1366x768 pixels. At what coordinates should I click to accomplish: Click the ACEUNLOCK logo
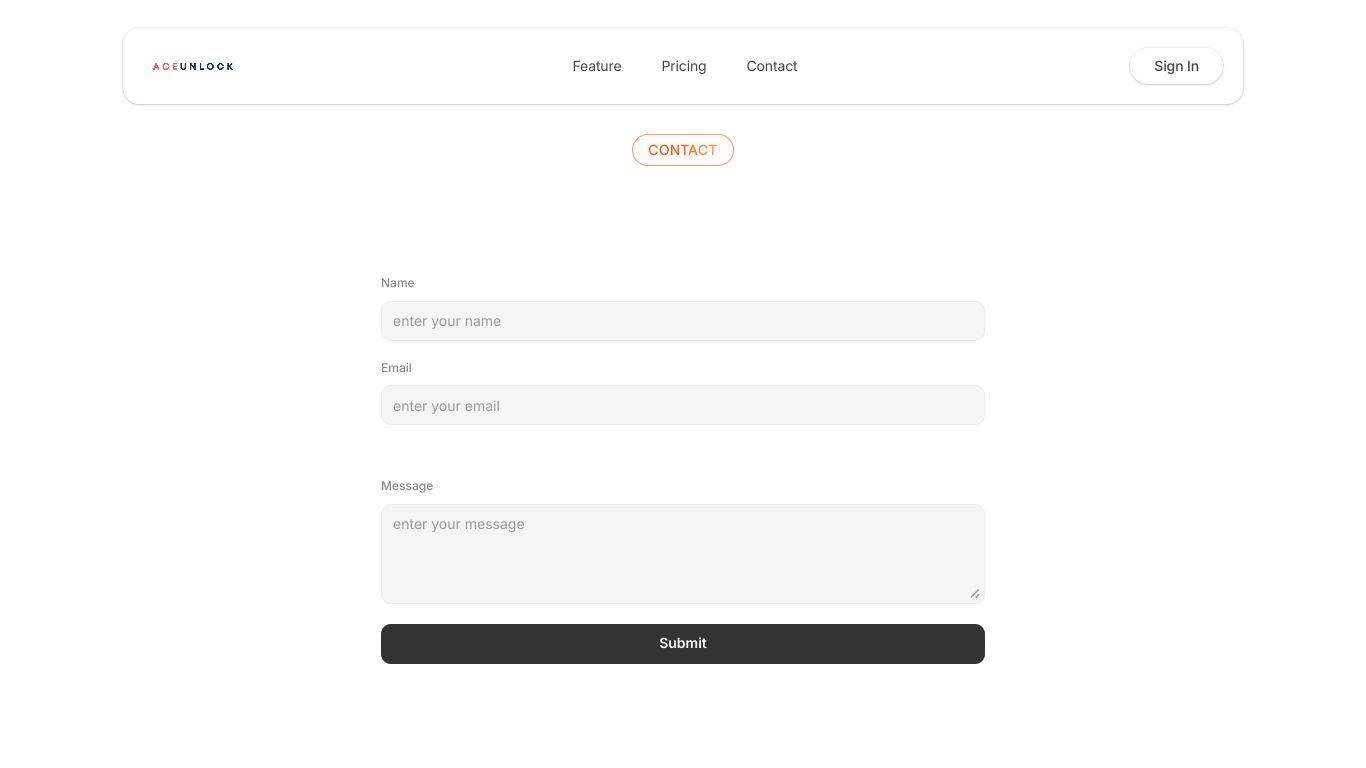(193, 66)
